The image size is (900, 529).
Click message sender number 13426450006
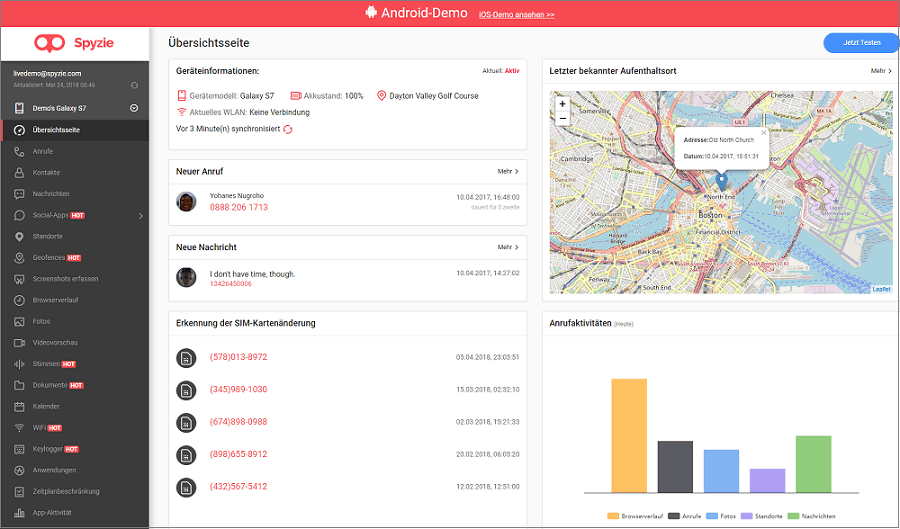coord(231,284)
